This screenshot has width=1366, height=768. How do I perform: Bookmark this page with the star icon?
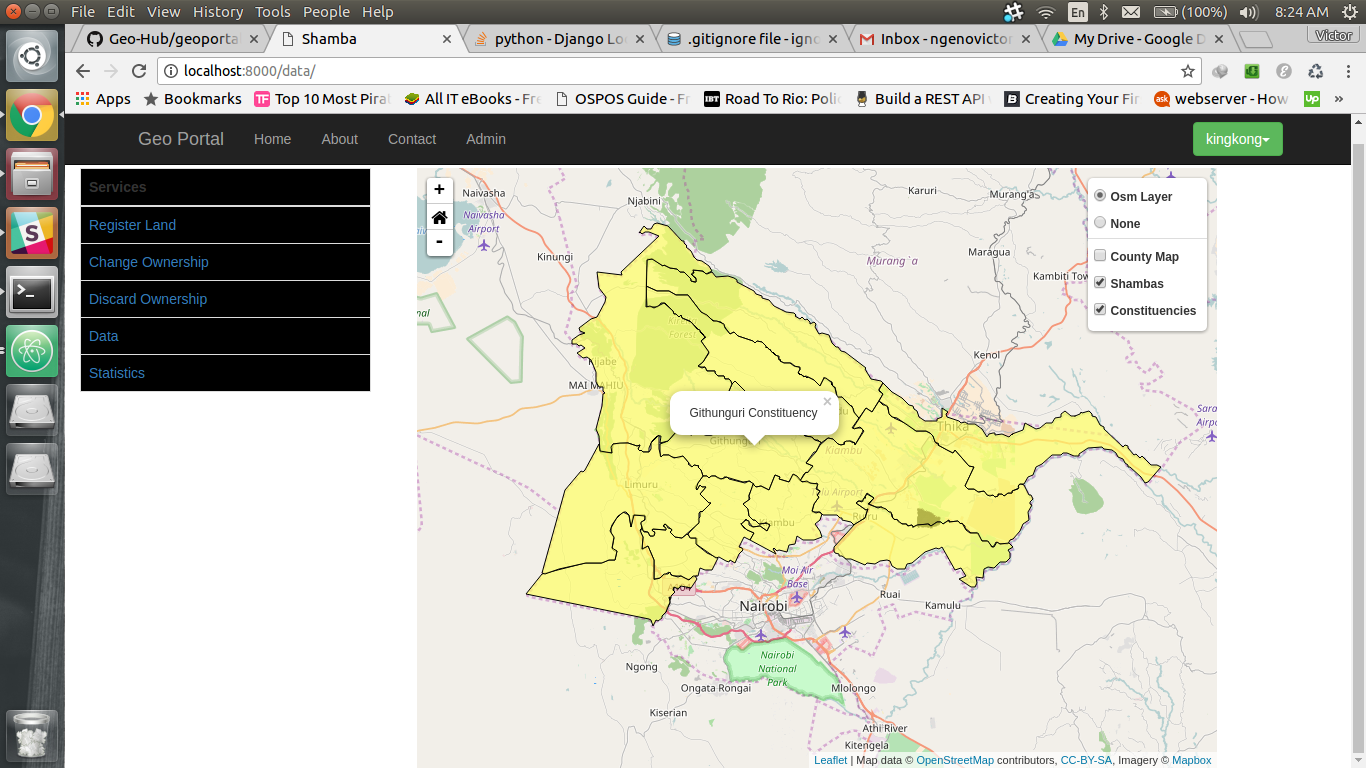1188,71
